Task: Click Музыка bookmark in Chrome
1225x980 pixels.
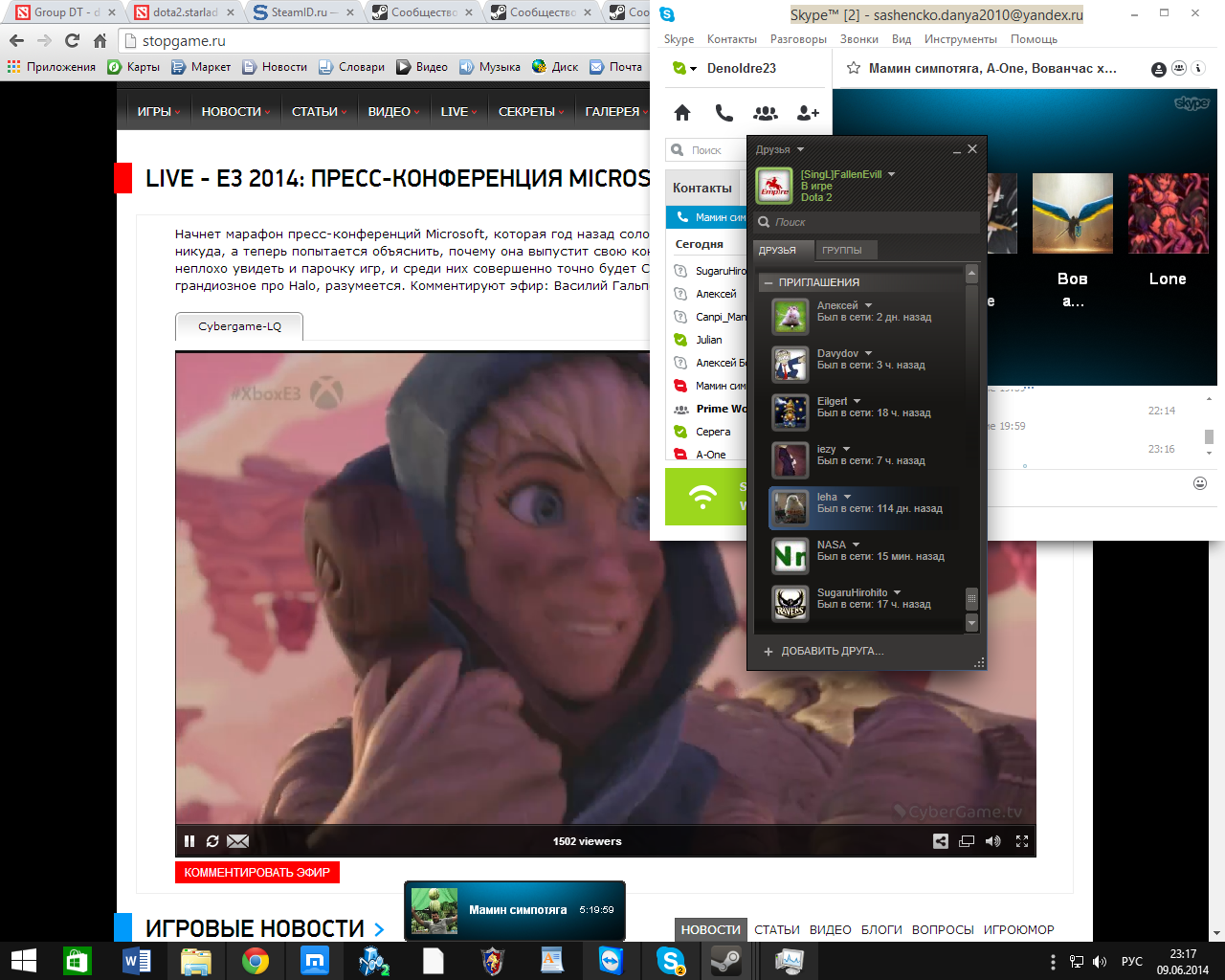Action: coord(490,67)
